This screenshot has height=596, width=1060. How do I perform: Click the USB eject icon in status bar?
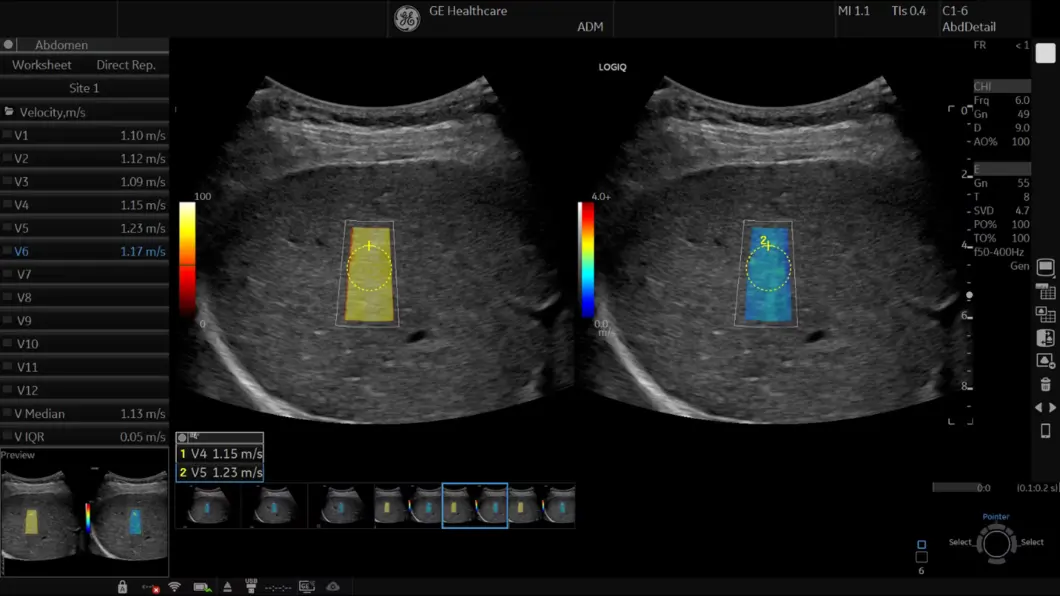[228, 587]
